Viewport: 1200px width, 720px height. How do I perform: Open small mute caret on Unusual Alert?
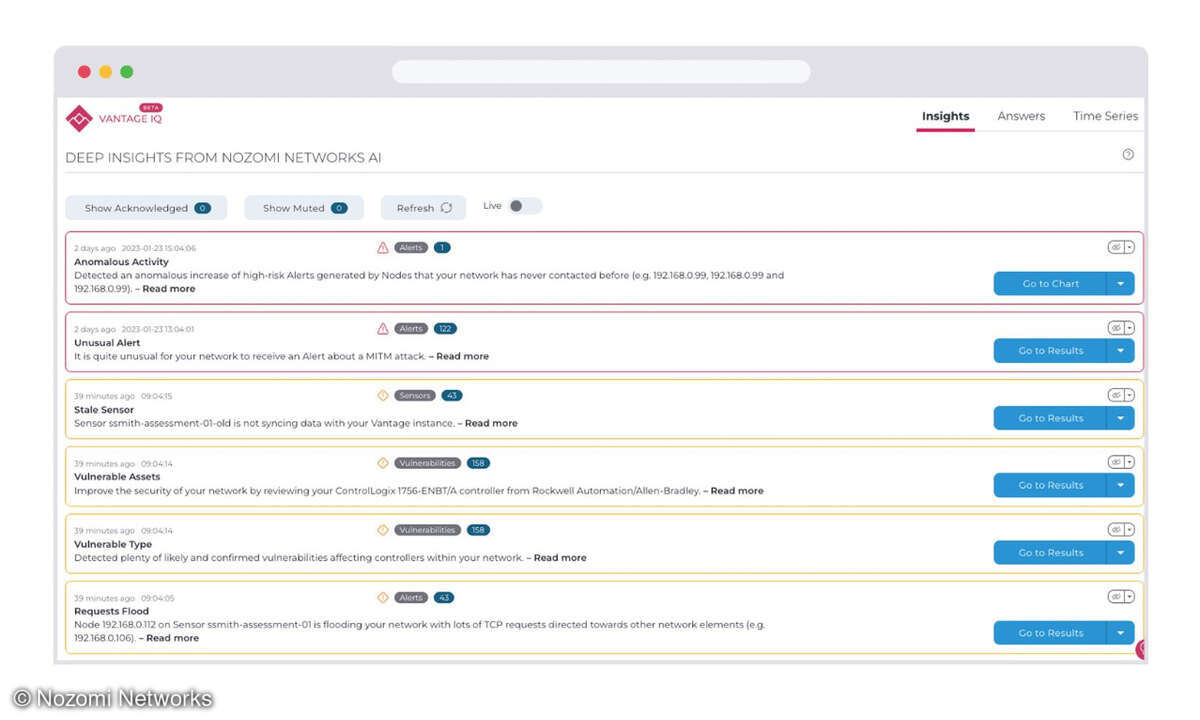(1129, 328)
